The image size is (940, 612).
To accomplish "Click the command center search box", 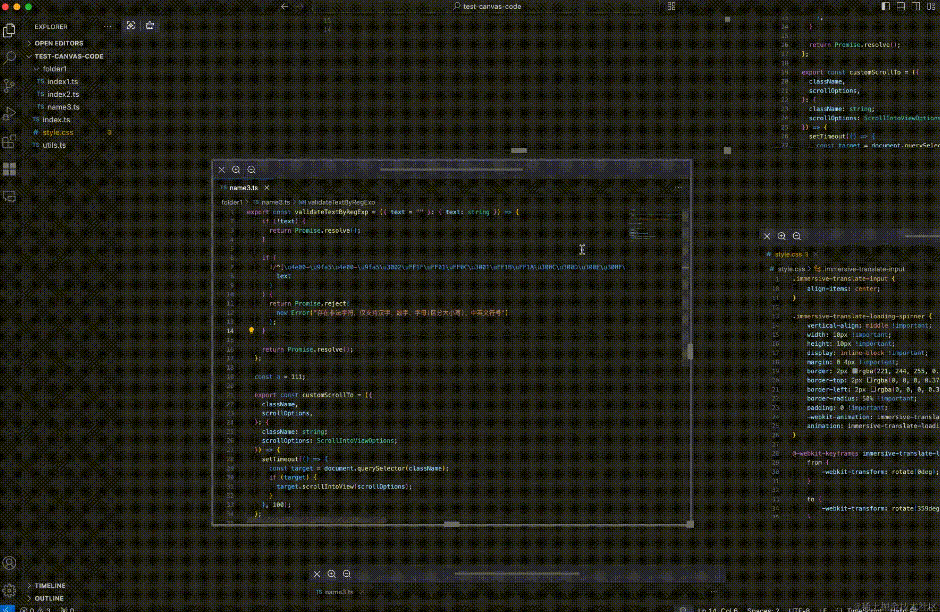I will coord(486,7).
